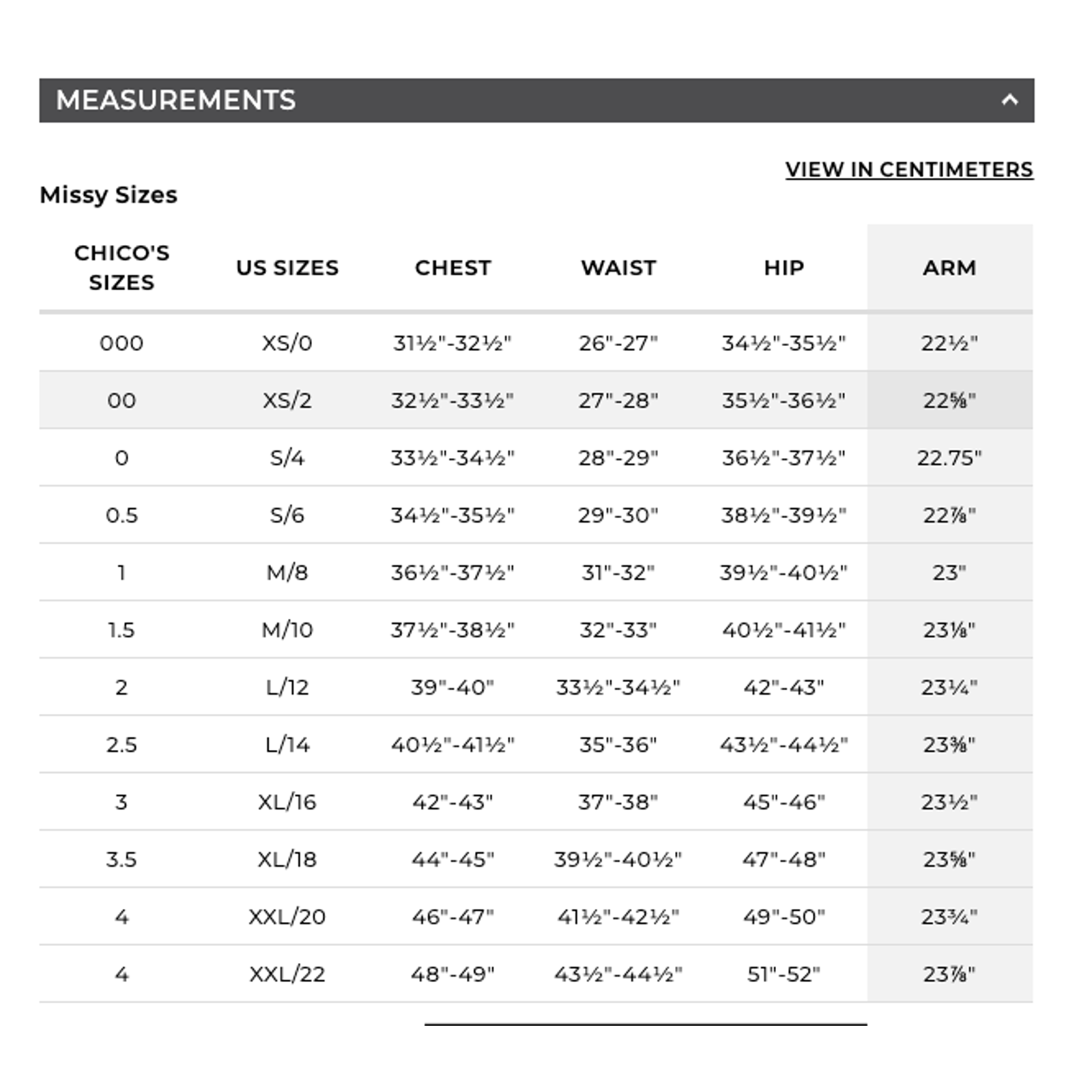Select the XS/2 size row

pyautogui.click(x=536, y=400)
